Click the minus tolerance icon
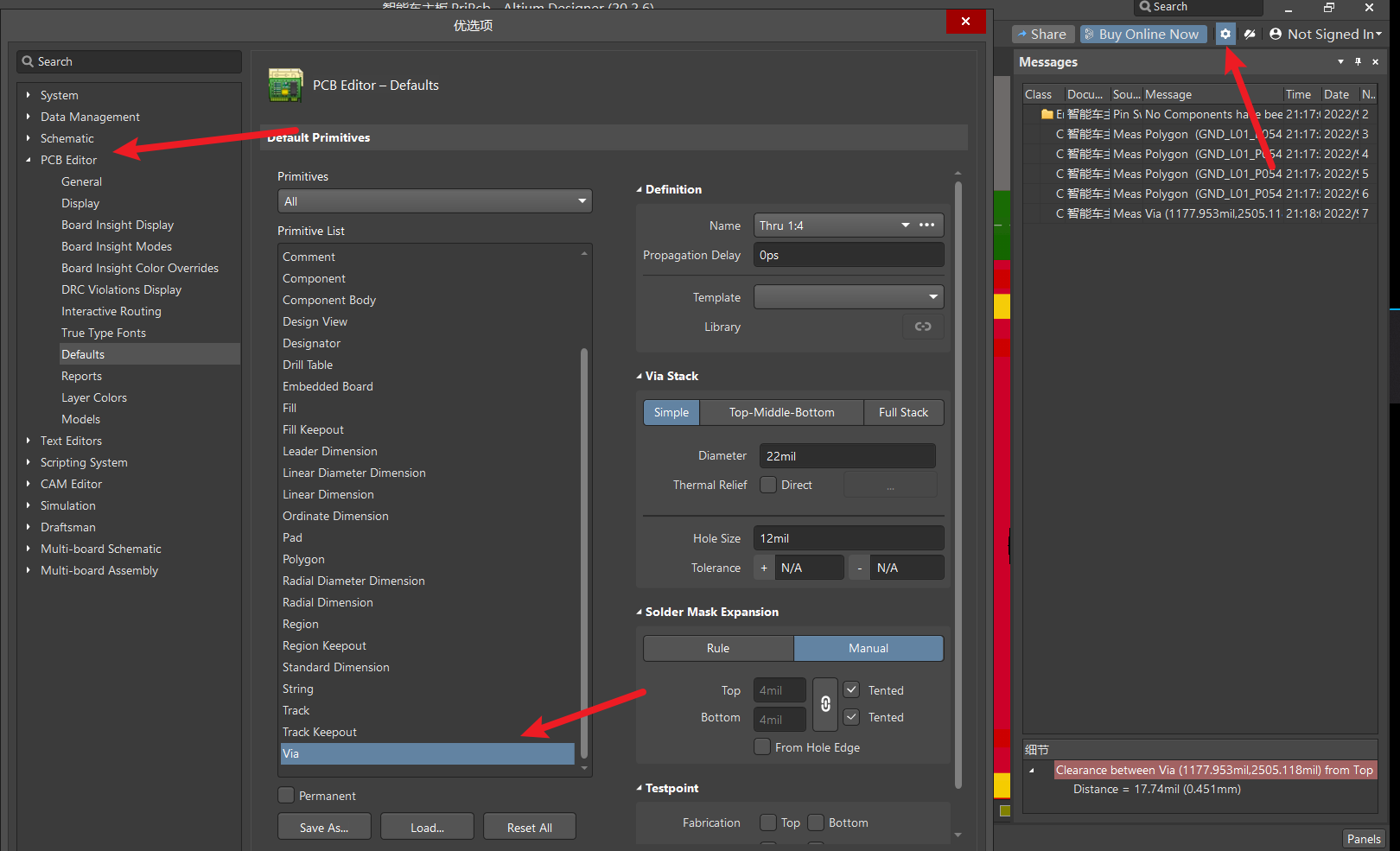This screenshot has width=1400, height=851. coord(859,568)
